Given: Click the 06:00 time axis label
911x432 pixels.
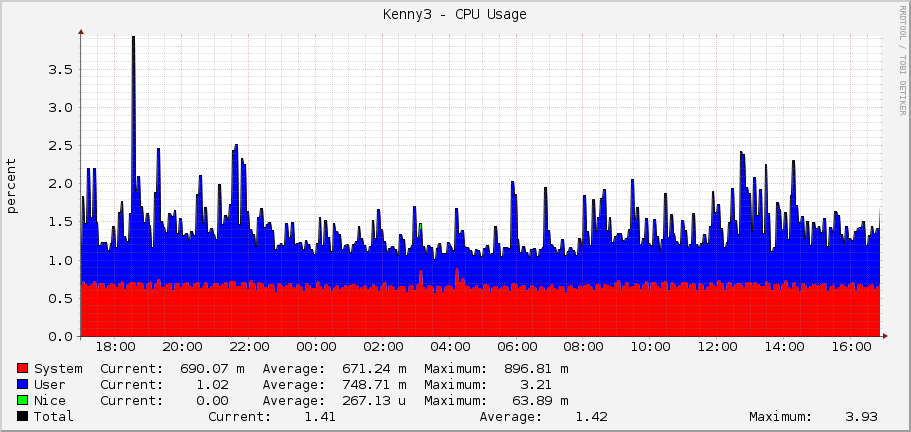Looking at the screenshot, I should 516,347.
